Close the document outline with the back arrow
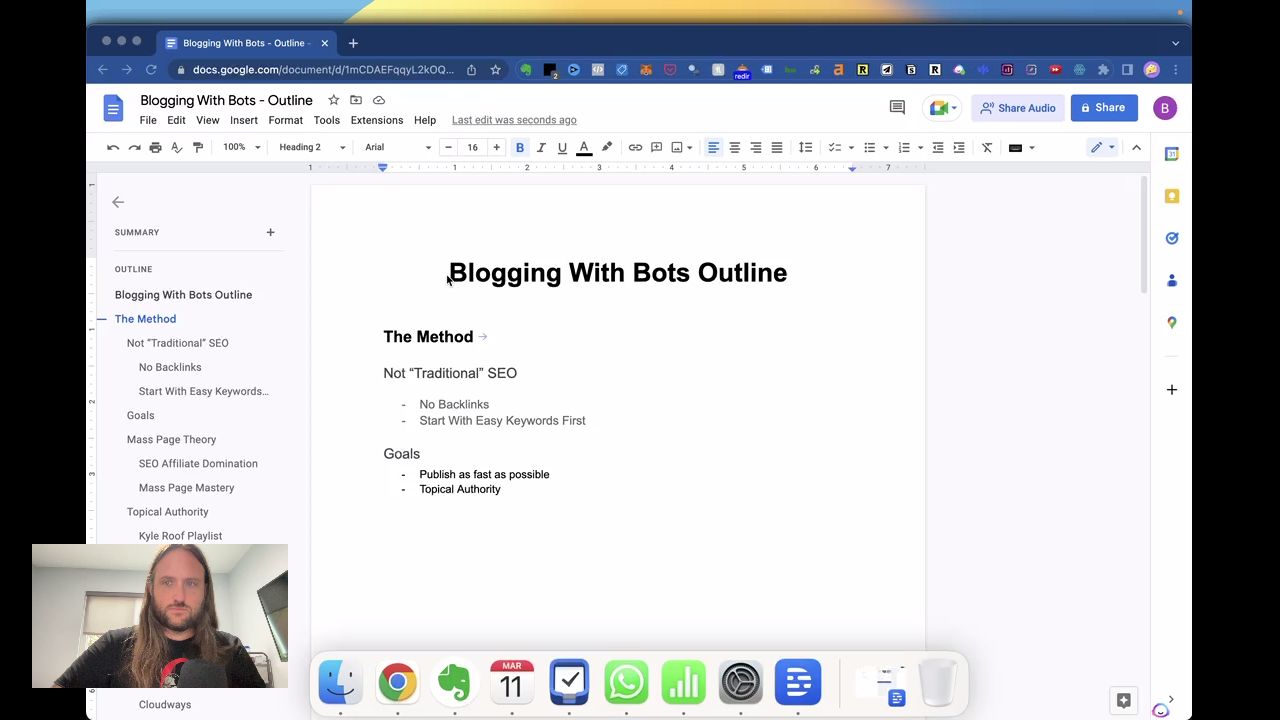Screen dimensions: 1280x720 (118, 202)
